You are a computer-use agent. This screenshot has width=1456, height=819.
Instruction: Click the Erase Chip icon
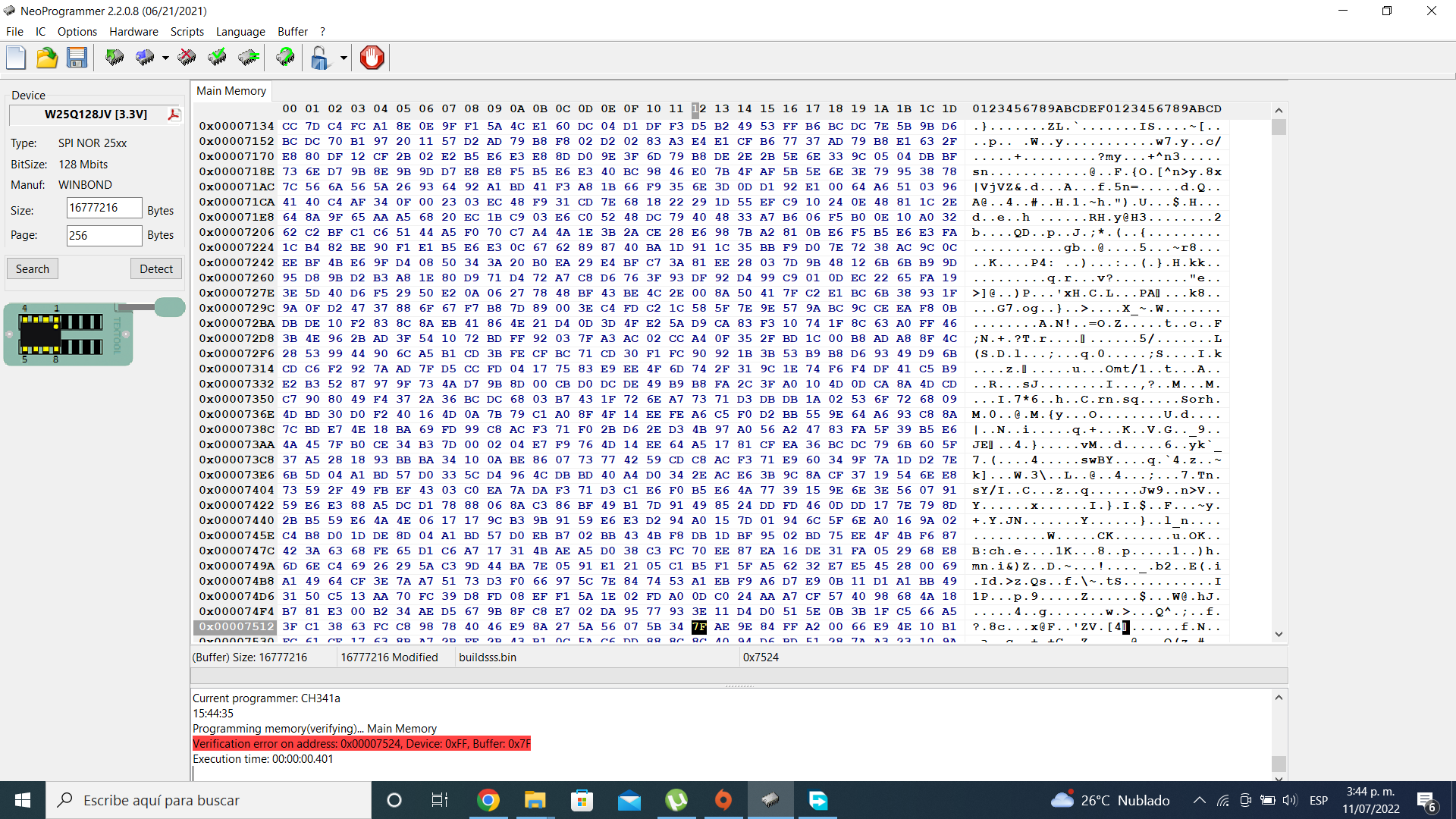[x=187, y=58]
